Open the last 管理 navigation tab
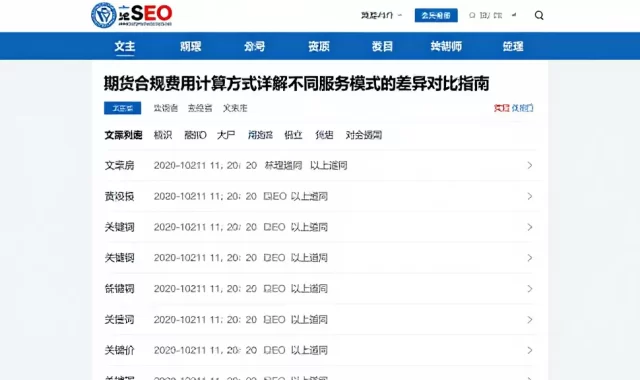Image resolution: width=640 pixels, height=380 pixels. [513, 47]
